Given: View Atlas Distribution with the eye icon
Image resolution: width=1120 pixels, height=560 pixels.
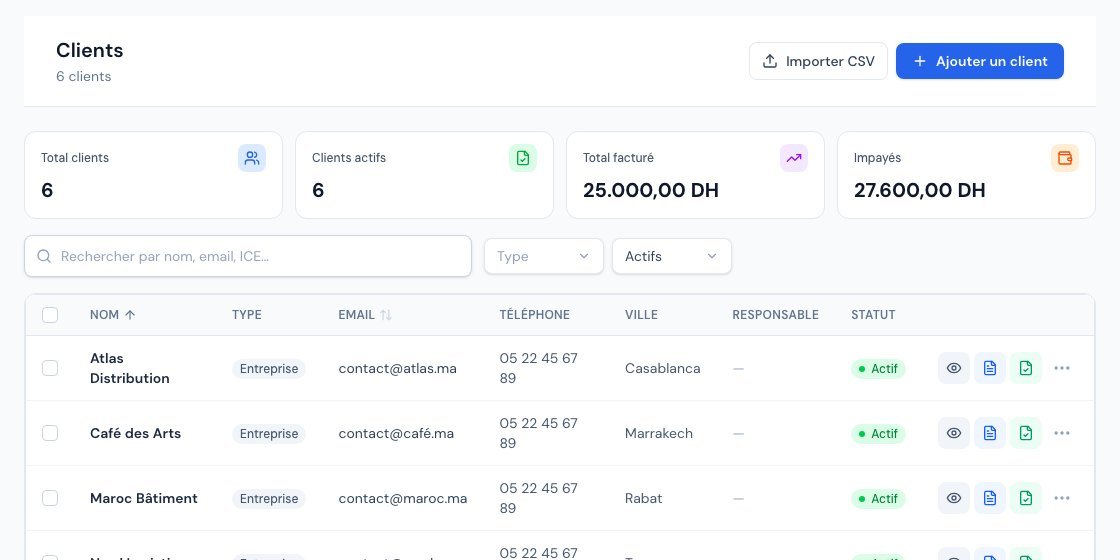Looking at the screenshot, I should [954, 368].
